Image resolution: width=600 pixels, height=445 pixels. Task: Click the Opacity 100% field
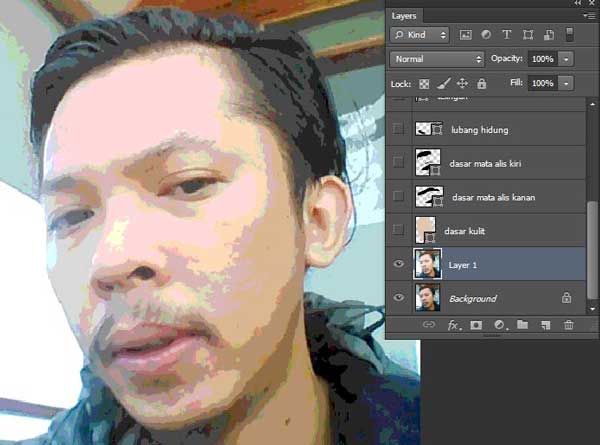tap(543, 59)
